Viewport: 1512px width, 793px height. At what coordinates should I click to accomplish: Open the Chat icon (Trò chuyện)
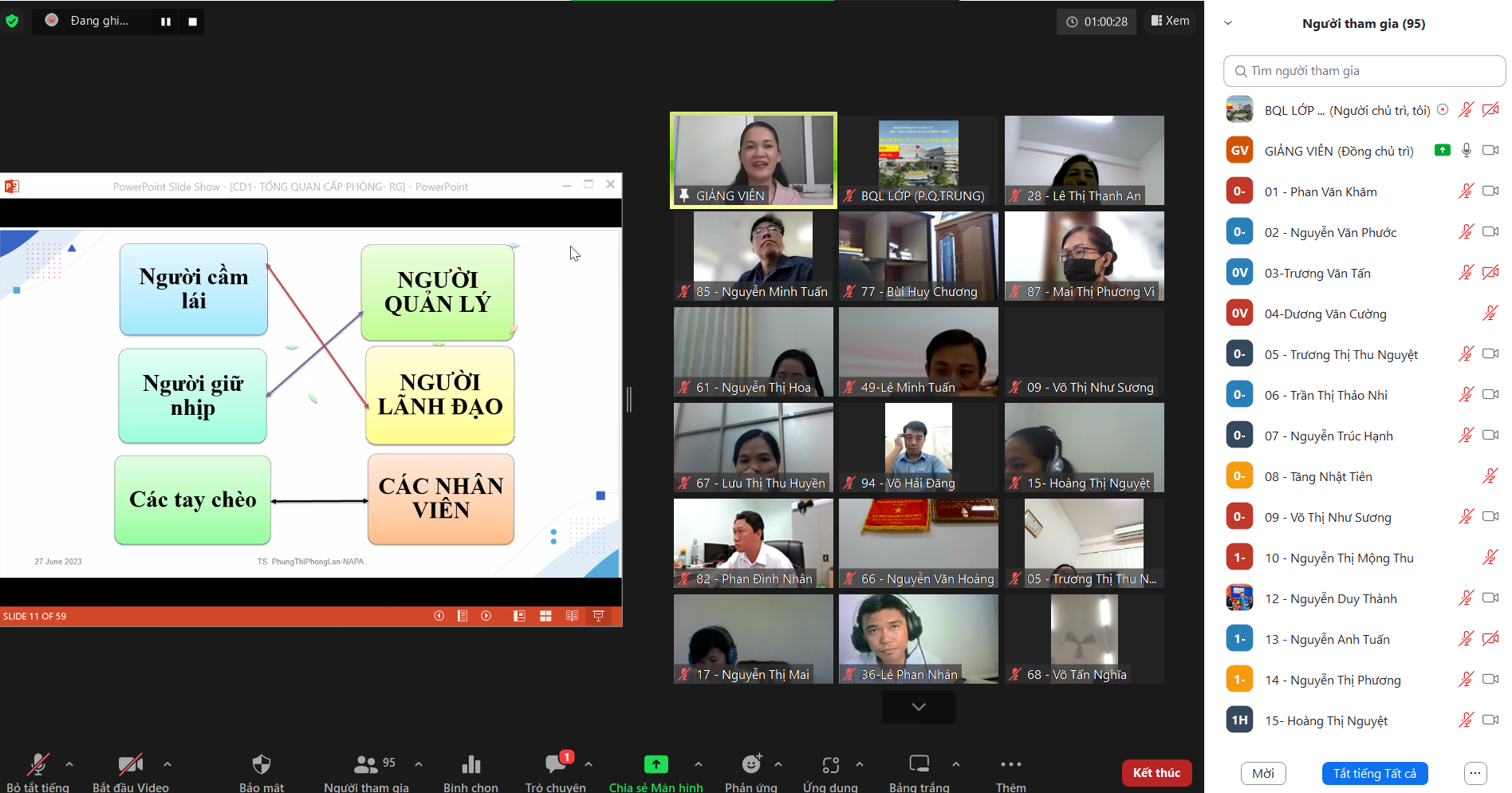point(555,765)
